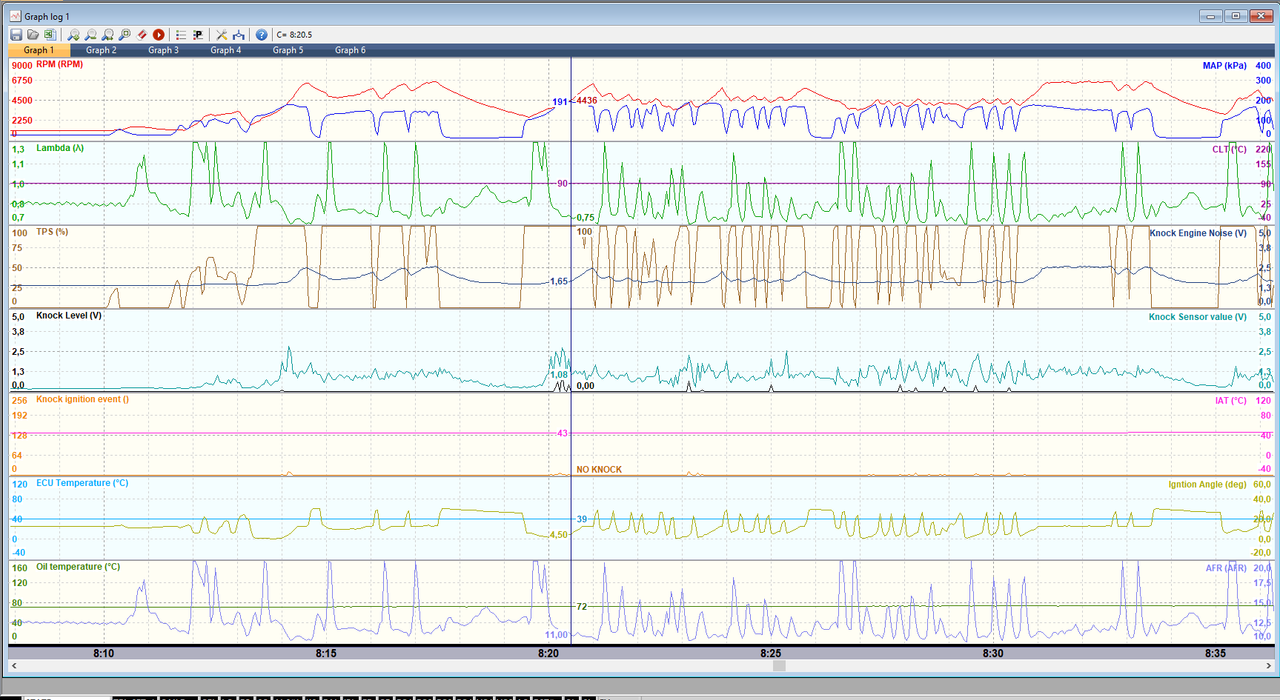Click the 0,75 Lambda cursor value
Screen dimensions: 1280x700
586,217
